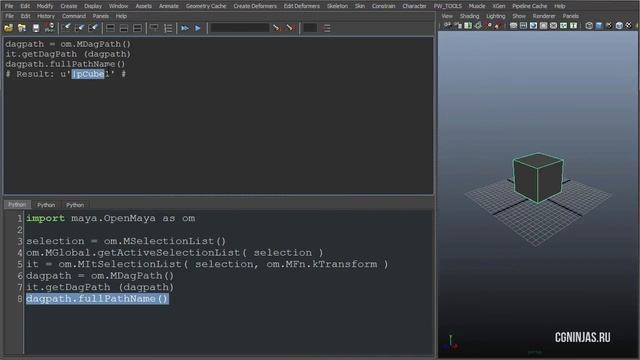
Task: Click Field Chart icon in viewport toolbar
Action: [553, 25]
